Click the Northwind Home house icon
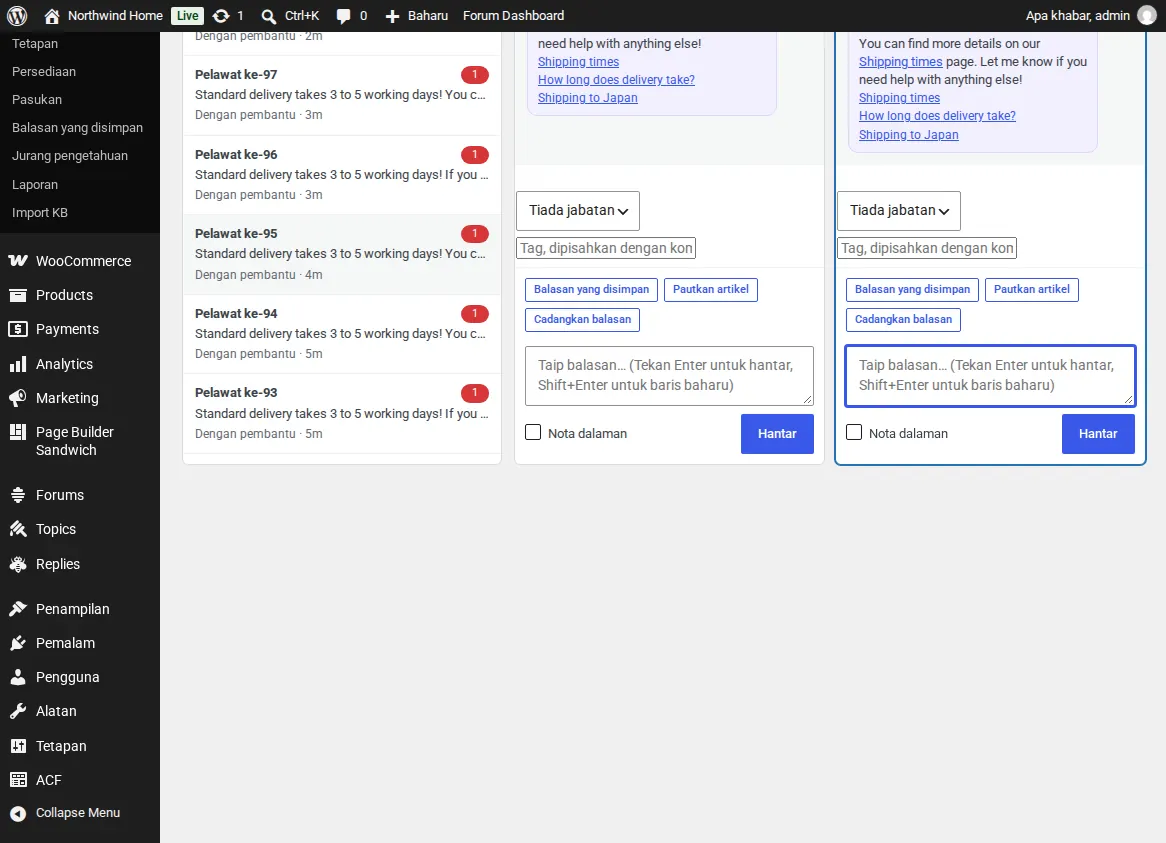 (51, 16)
